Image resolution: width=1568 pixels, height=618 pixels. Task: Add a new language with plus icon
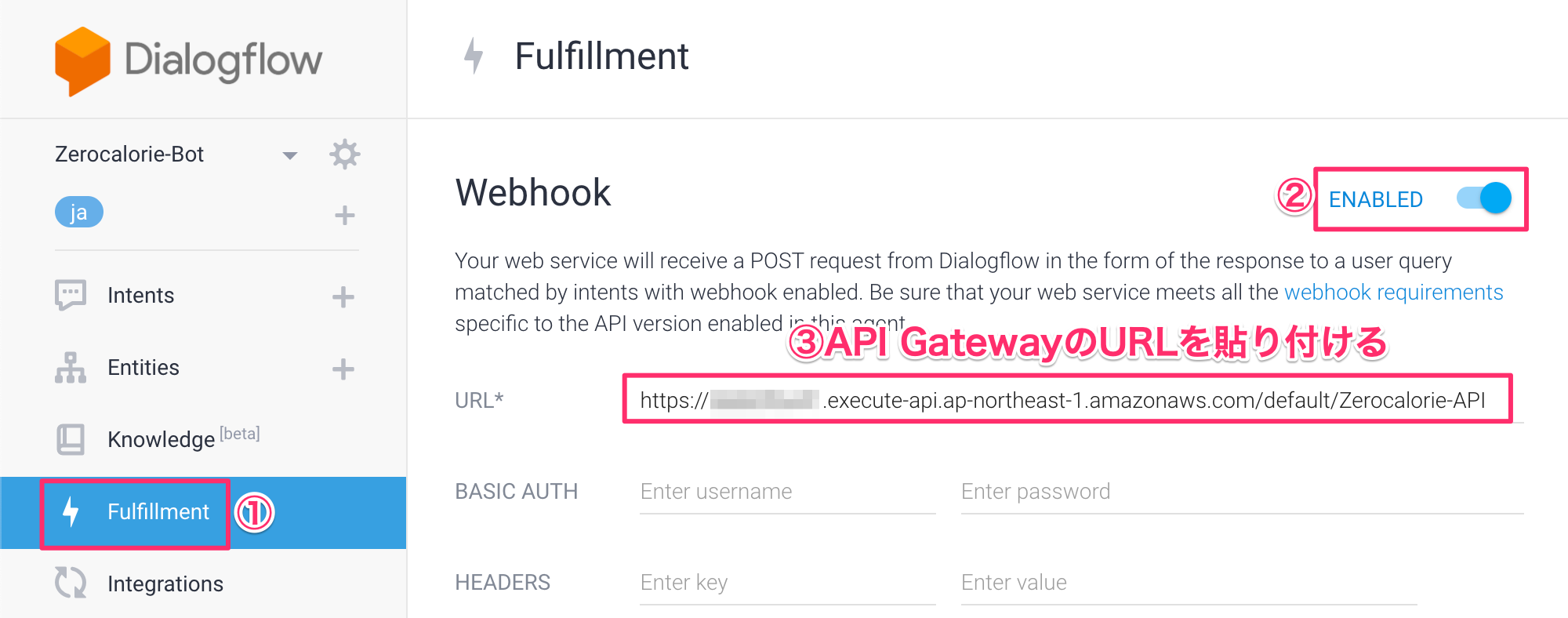345,215
